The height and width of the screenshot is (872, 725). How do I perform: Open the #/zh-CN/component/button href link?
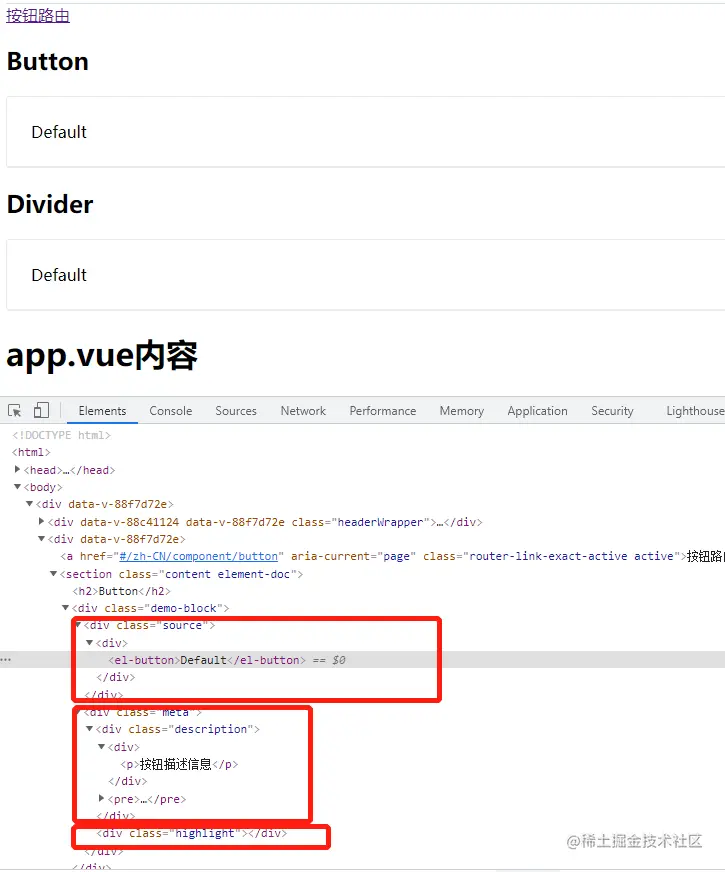click(198, 556)
